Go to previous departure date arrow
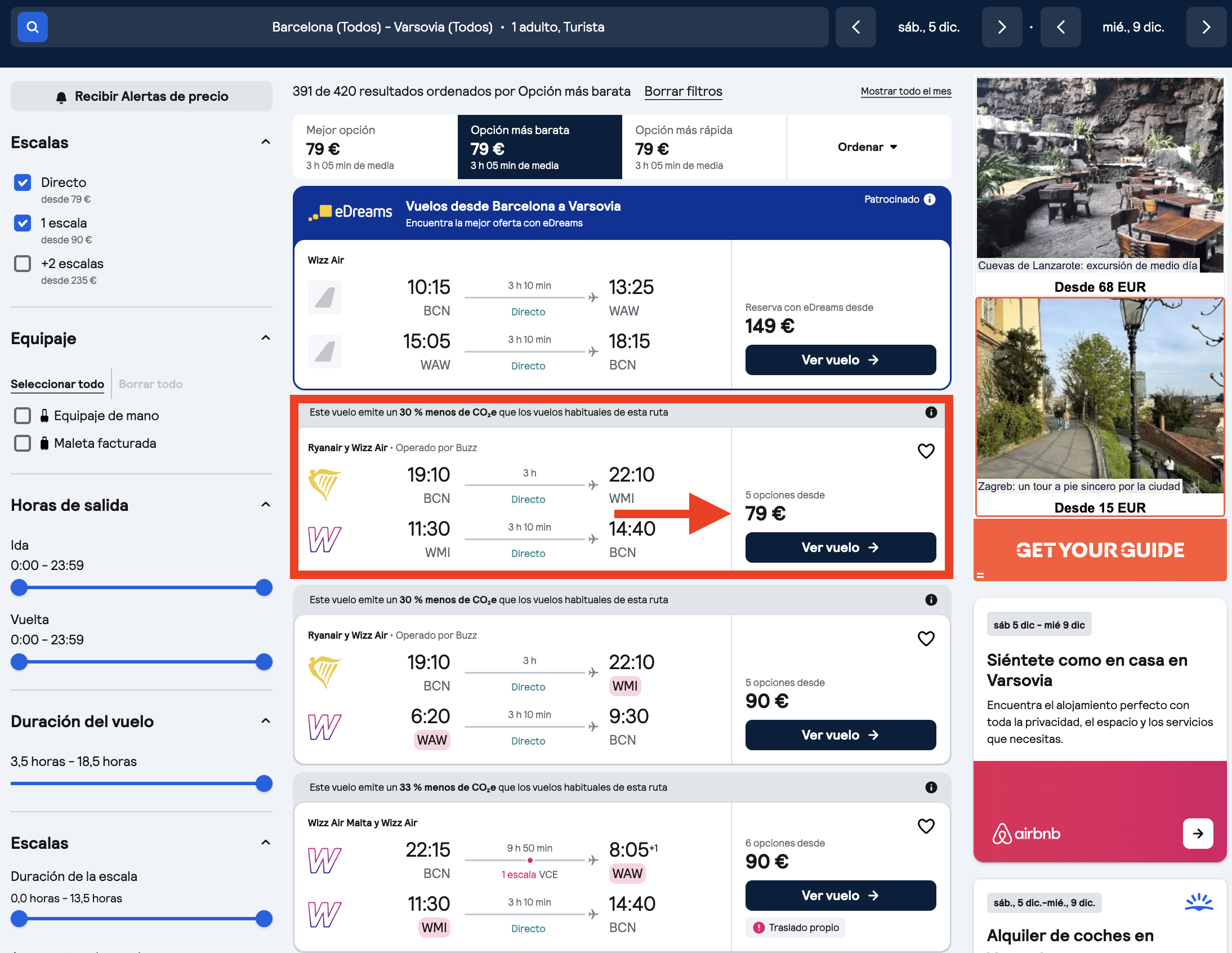The width and height of the screenshot is (1232, 953). (x=855, y=26)
